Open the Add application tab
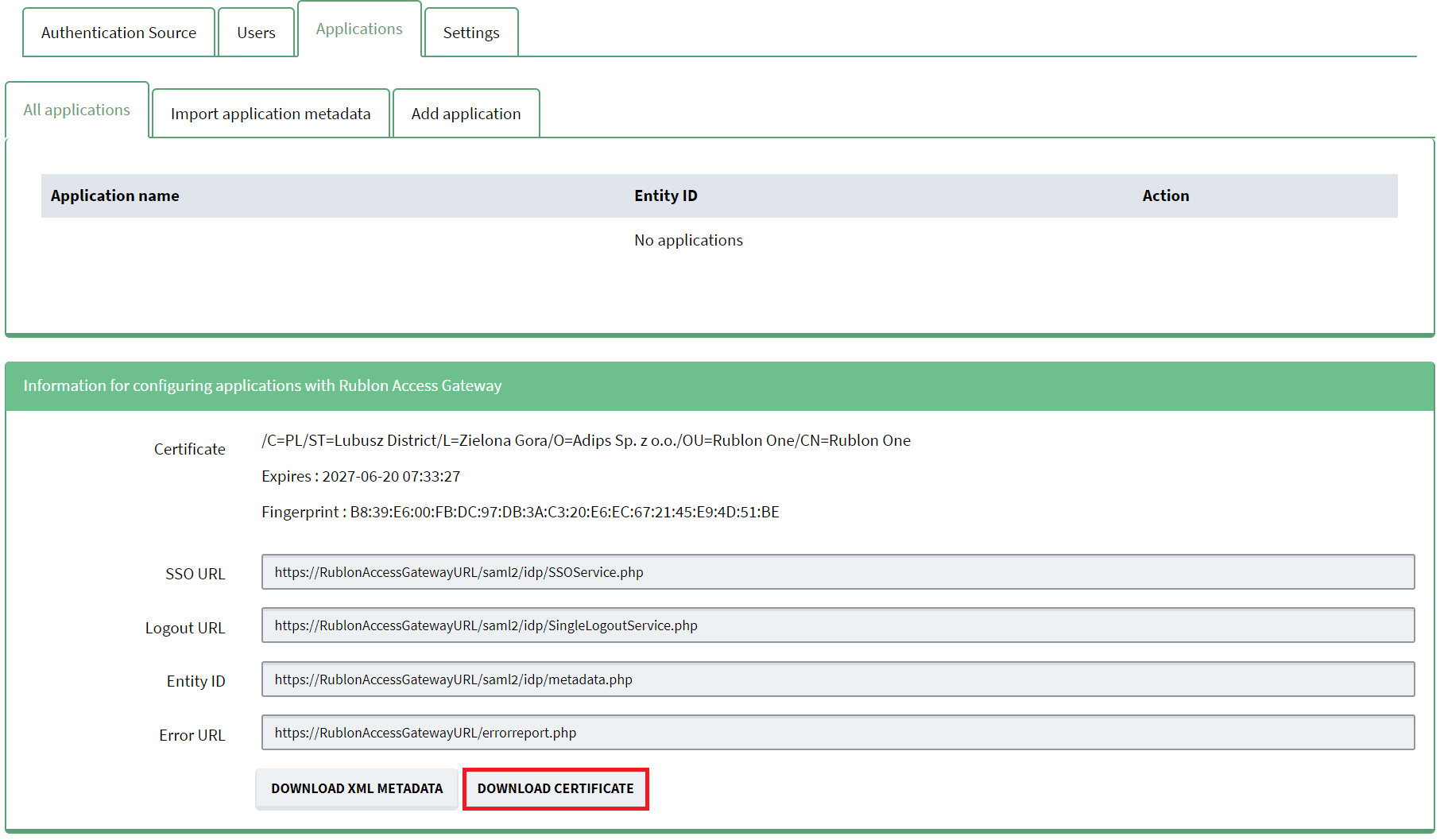 coord(466,114)
